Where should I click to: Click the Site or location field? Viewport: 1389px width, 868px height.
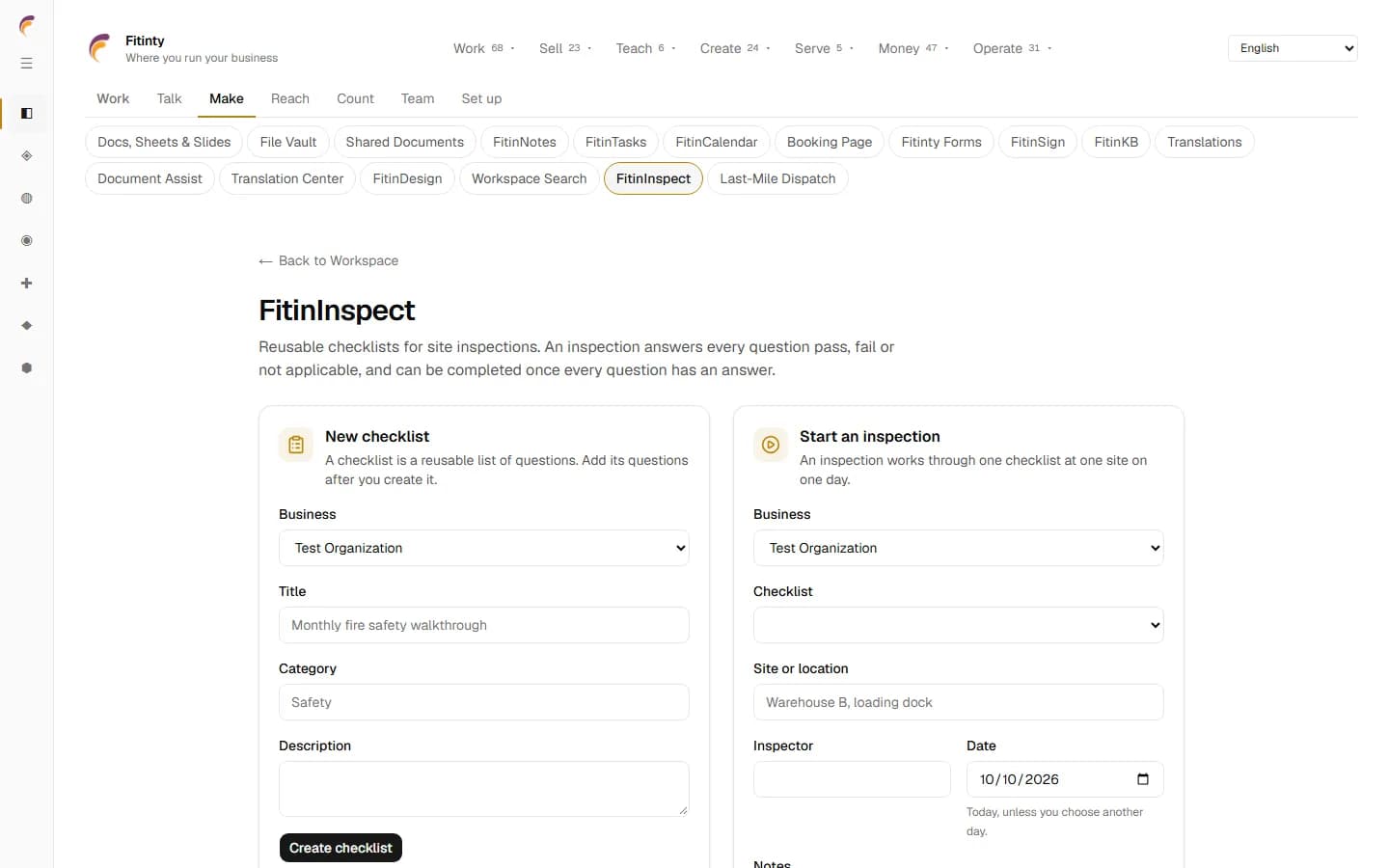(959, 702)
